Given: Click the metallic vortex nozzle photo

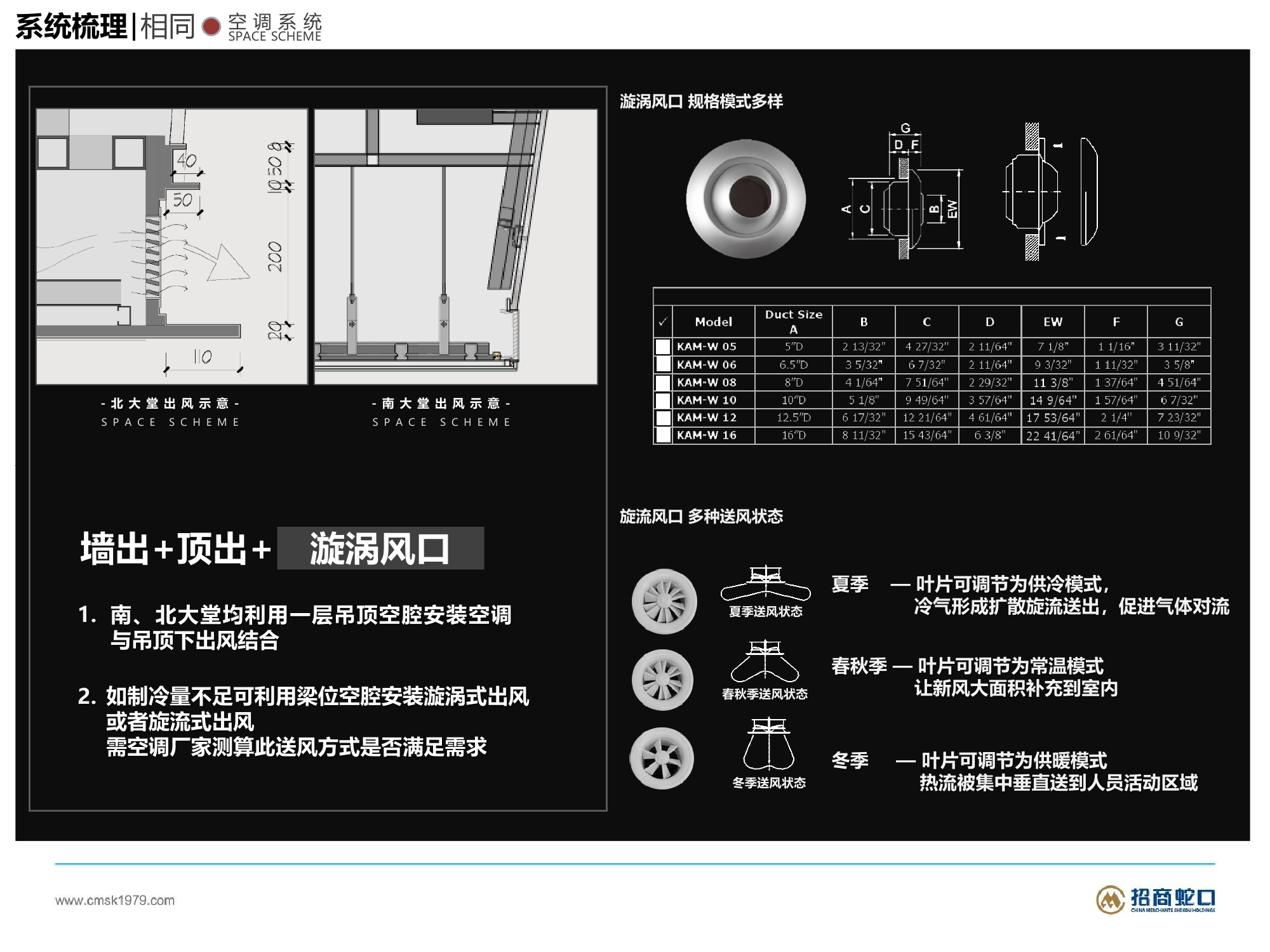Looking at the screenshot, I should pyautogui.click(x=745, y=199).
